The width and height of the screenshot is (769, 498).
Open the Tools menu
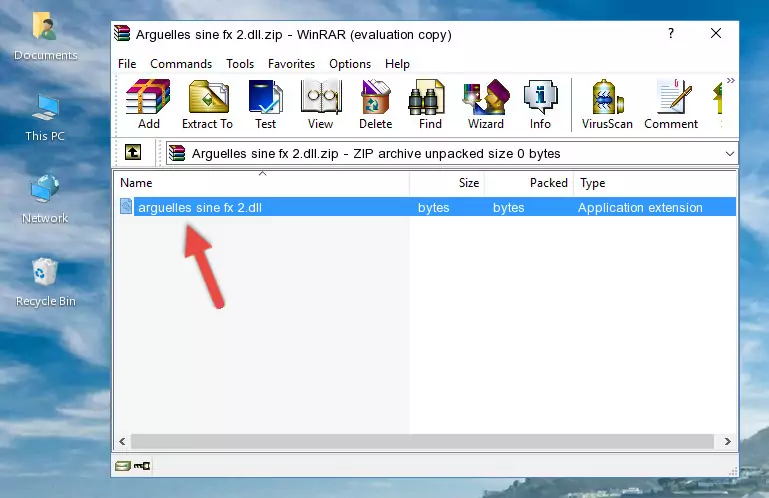pyautogui.click(x=240, y=64)
